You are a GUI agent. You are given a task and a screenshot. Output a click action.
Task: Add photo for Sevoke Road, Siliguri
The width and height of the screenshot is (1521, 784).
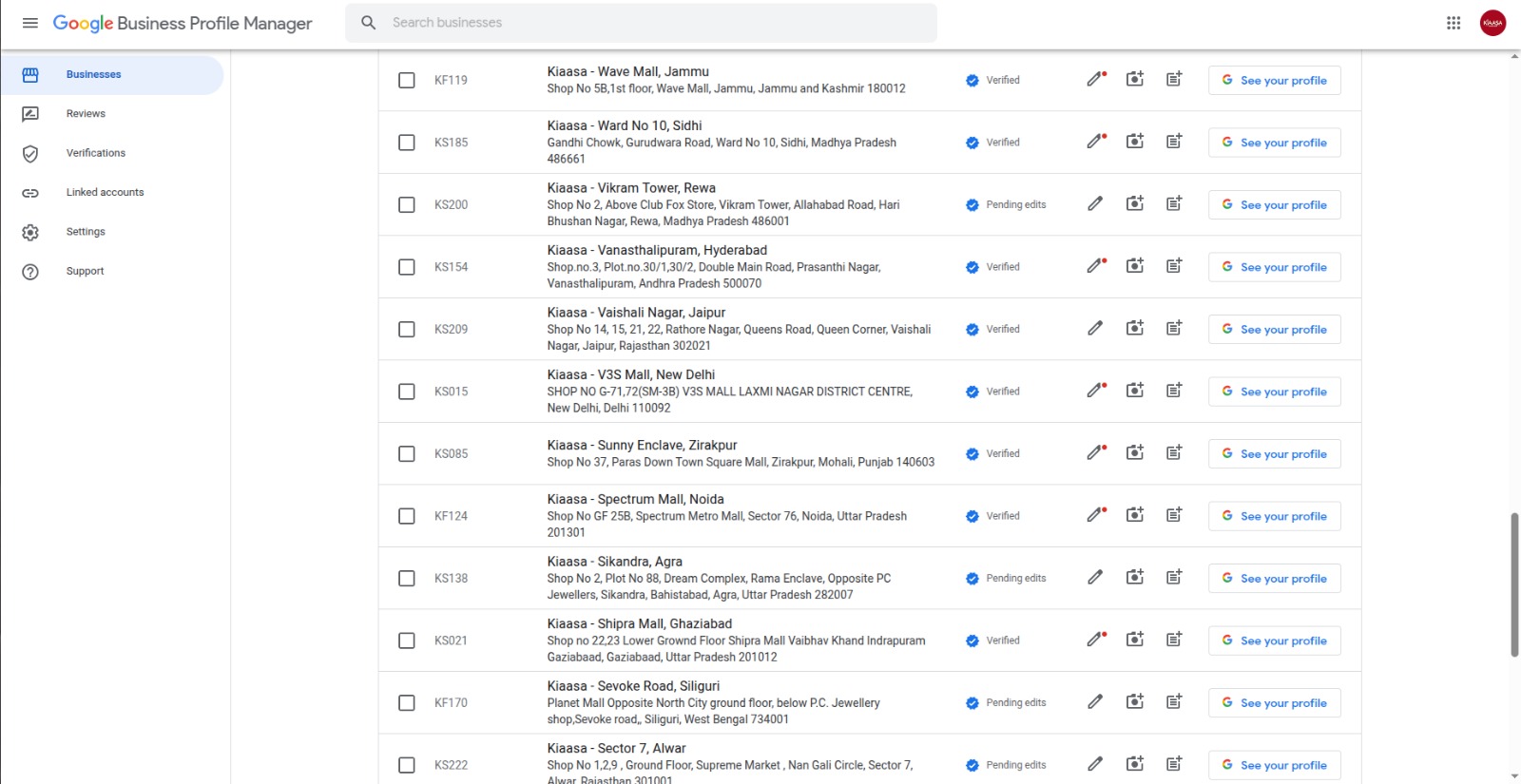tap(1135, 702)
